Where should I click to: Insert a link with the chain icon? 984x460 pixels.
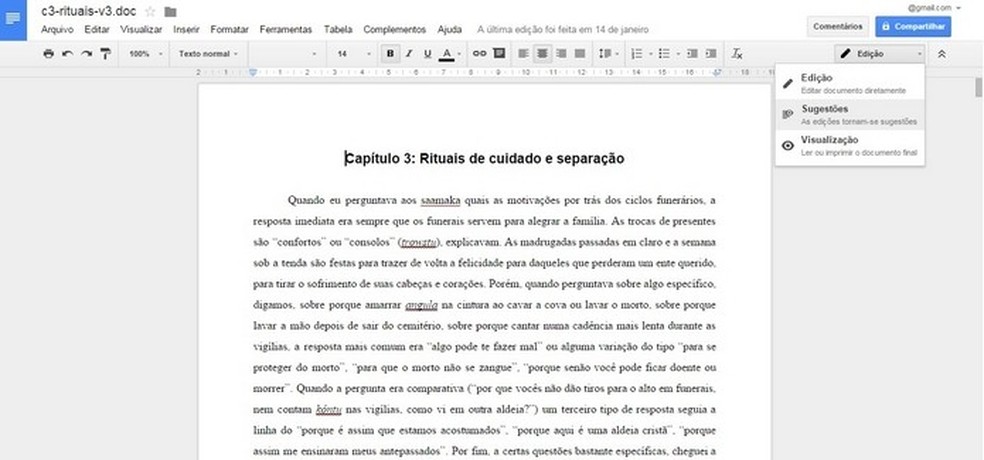point(479,54)
